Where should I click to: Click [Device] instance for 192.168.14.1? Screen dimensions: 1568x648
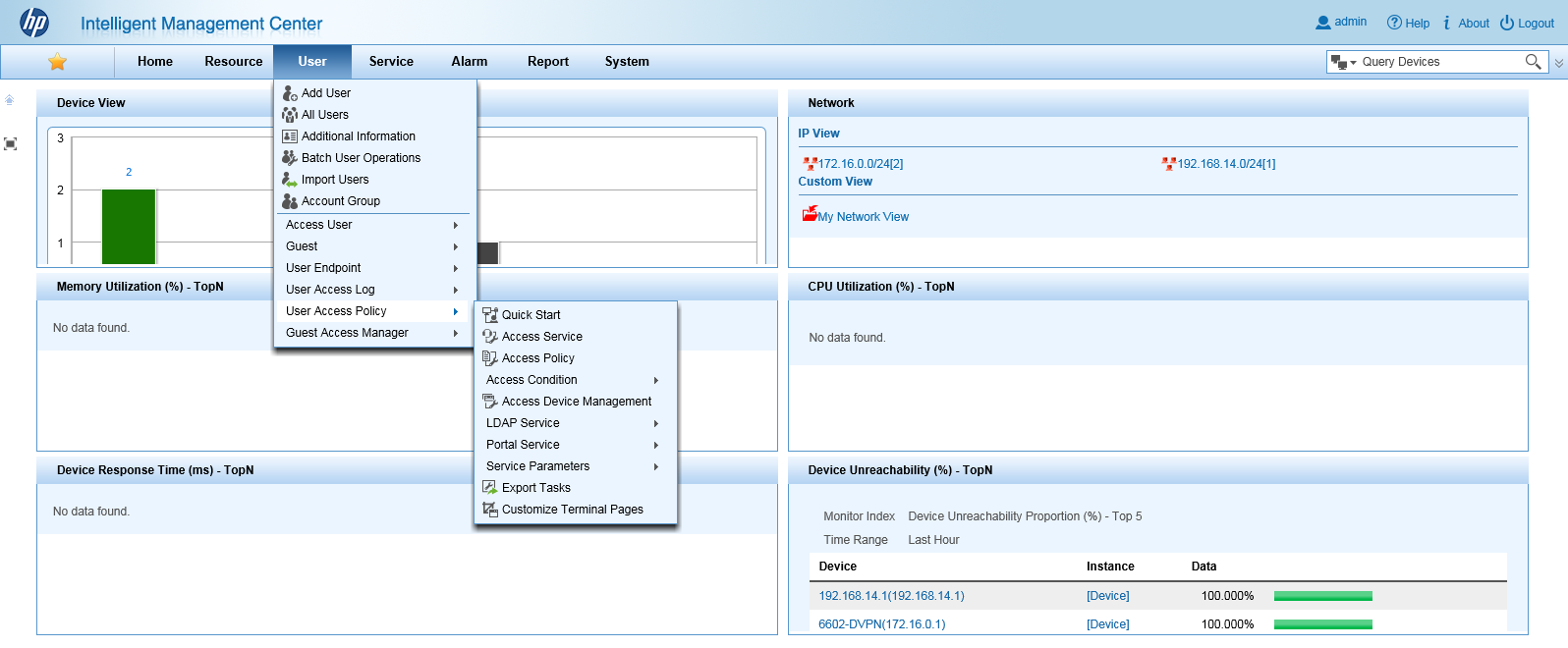coord(1108,596)
